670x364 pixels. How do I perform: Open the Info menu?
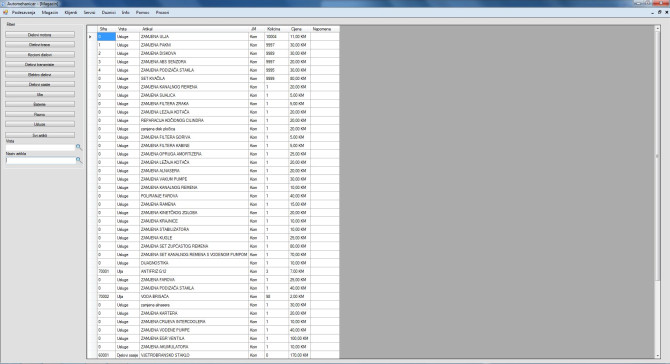(126, 12)
